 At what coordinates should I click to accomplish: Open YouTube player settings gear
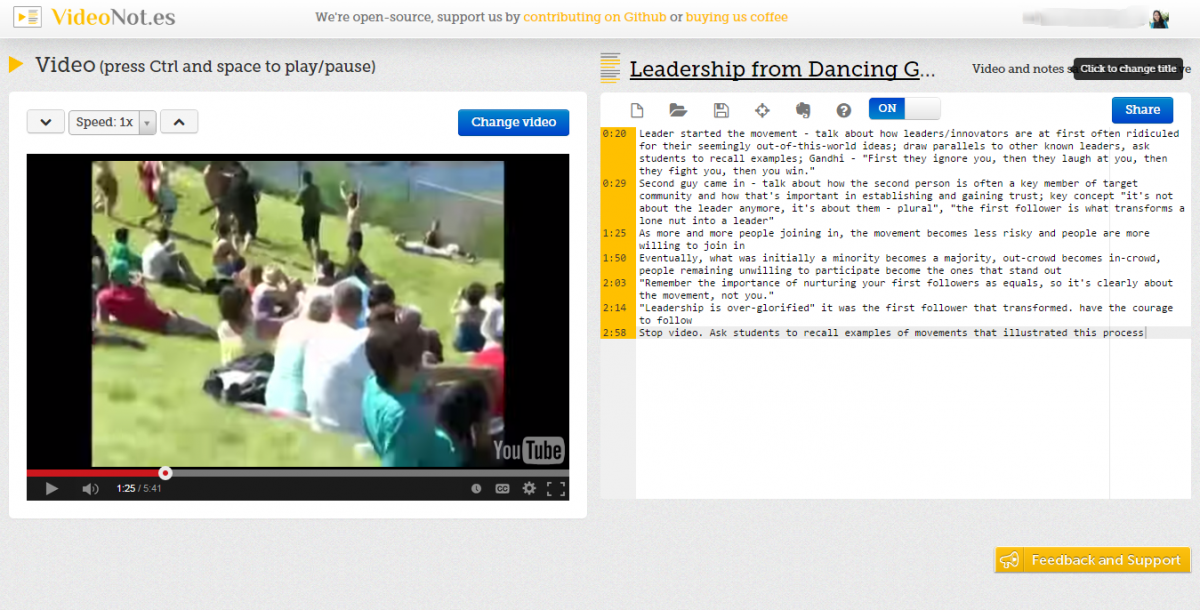pos(529,488)
